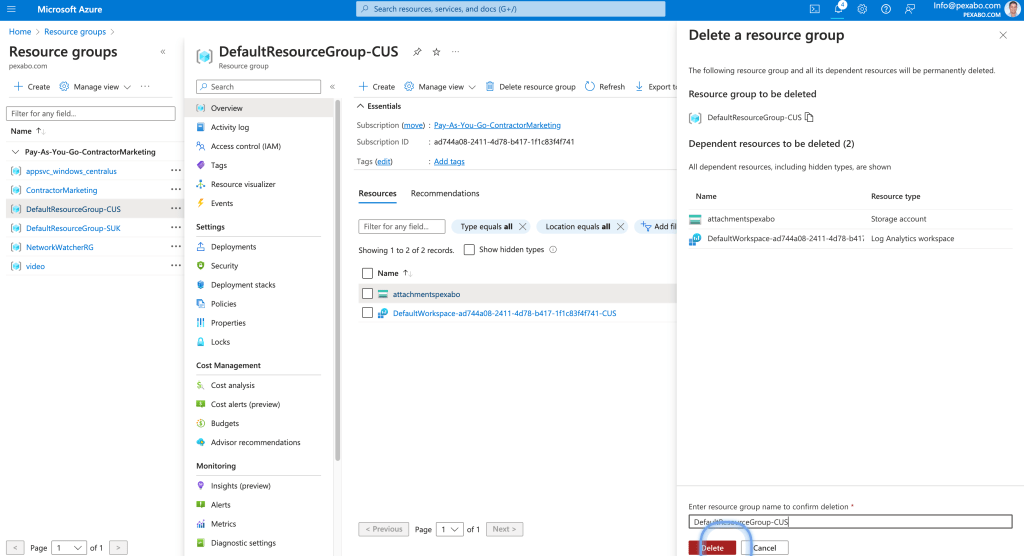Open the page dropdown in Resource groups list
The height and width of the screenshot is (556, 1024).
pos(68,548)
